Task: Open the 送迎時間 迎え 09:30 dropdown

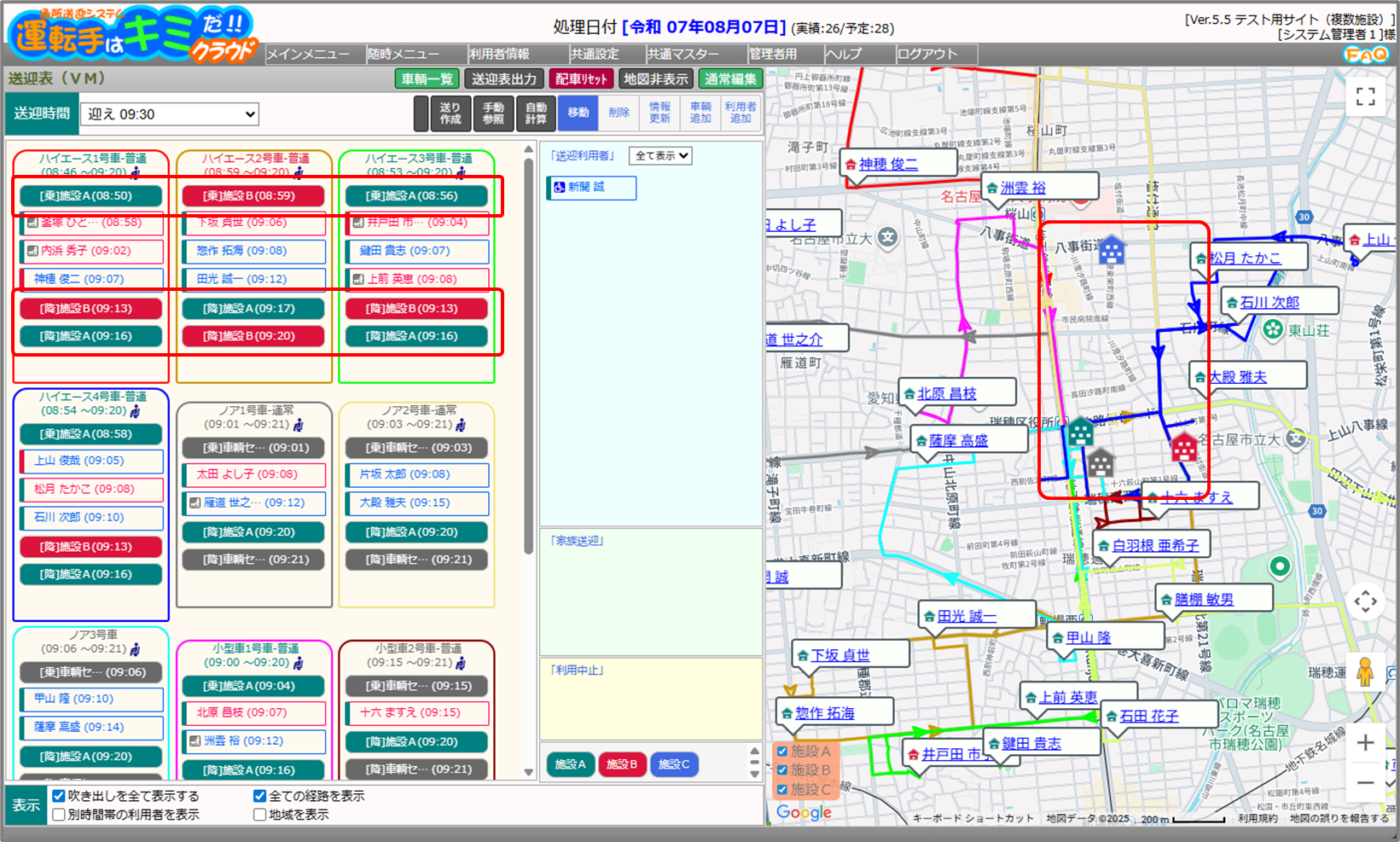Action: point(169,114)
